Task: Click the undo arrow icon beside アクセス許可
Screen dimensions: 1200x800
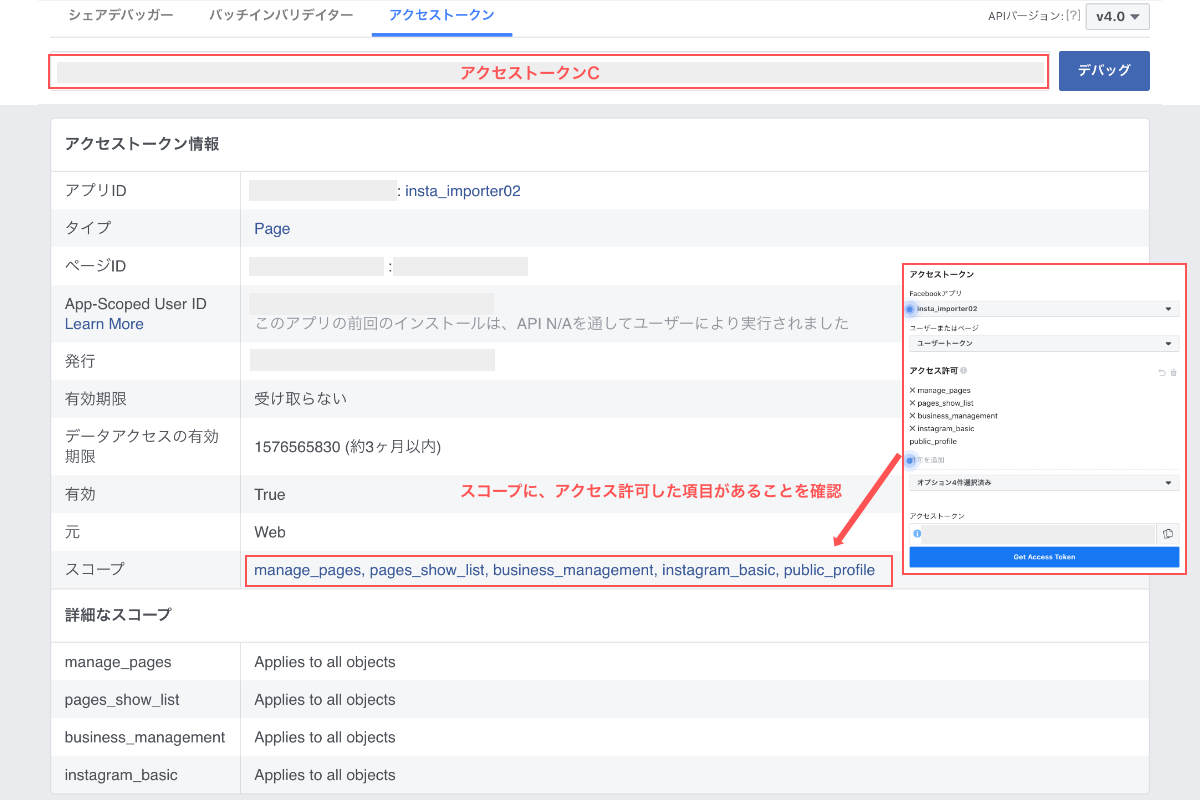Action: pyautogui.click(x=1160, y=372)
